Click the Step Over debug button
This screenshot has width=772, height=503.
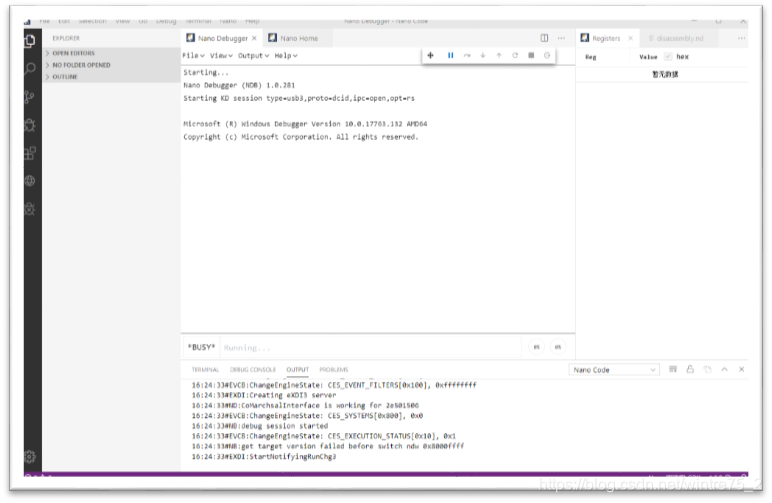coord(467,56)
